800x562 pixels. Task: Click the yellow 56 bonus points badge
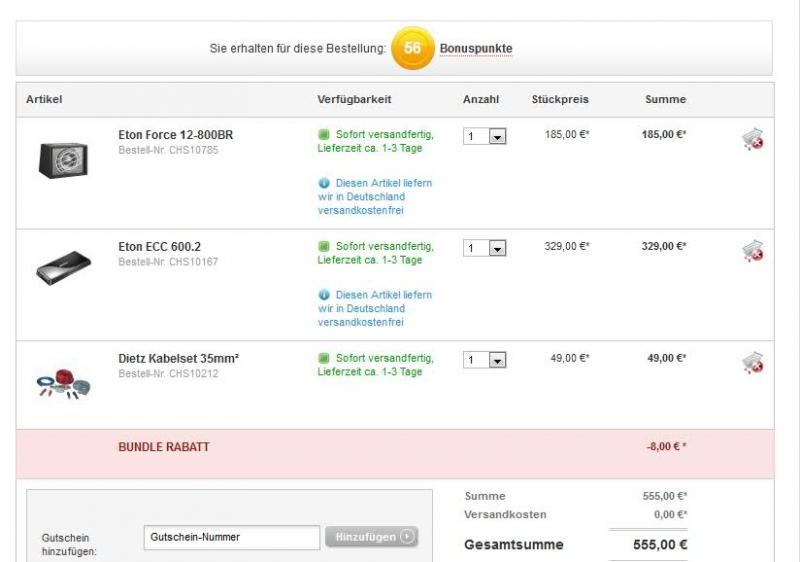[x=412, y=48]
